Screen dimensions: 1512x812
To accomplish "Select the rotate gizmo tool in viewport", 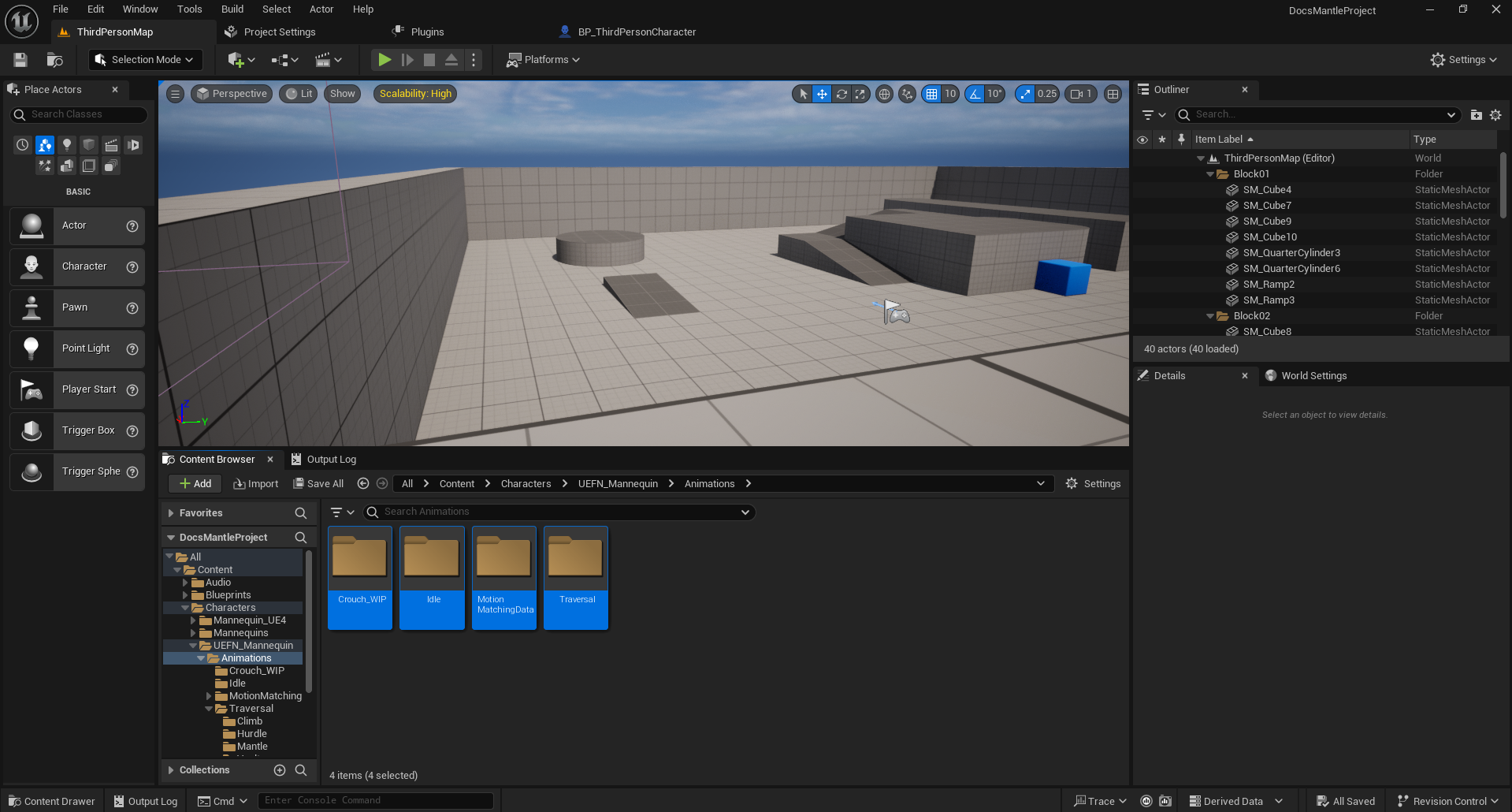I will (x=841, y=94).
